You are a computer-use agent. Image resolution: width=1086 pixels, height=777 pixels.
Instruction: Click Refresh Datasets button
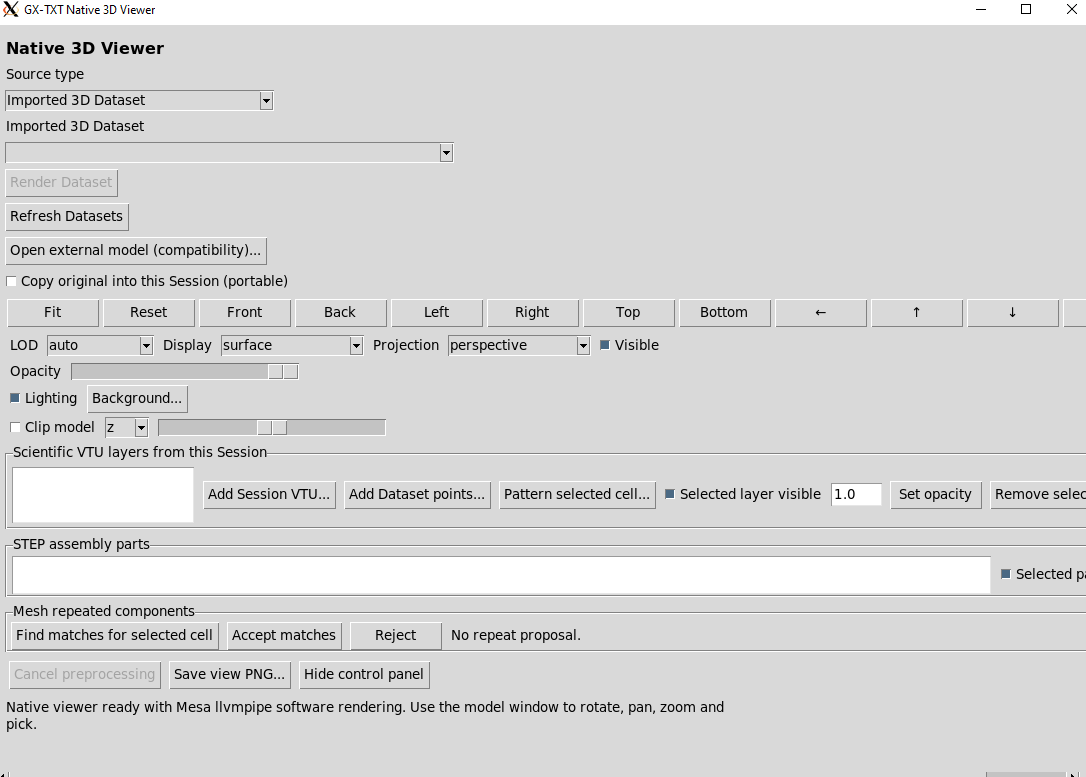66,216
